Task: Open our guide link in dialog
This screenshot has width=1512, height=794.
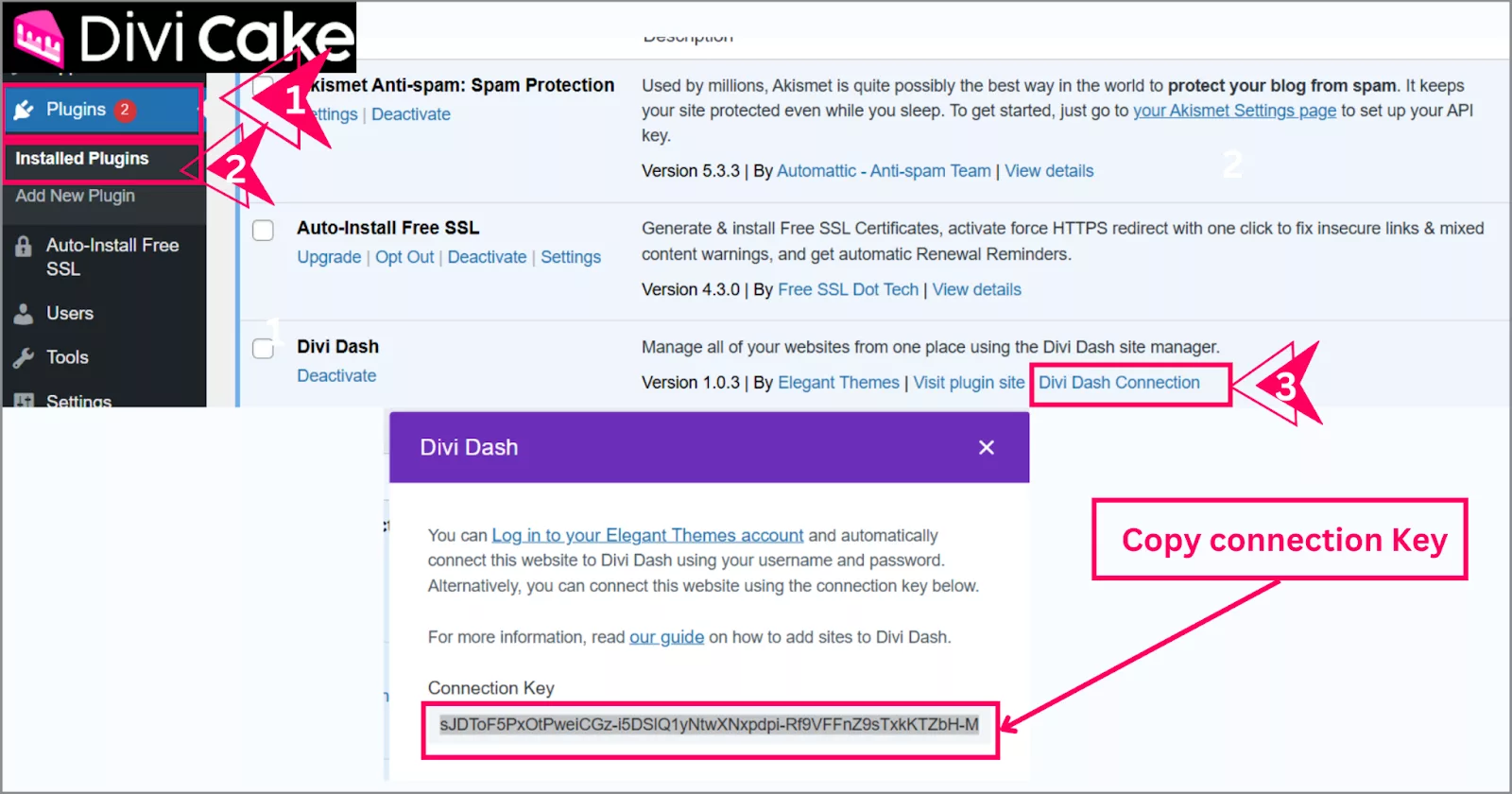Action: click(666, 637)
